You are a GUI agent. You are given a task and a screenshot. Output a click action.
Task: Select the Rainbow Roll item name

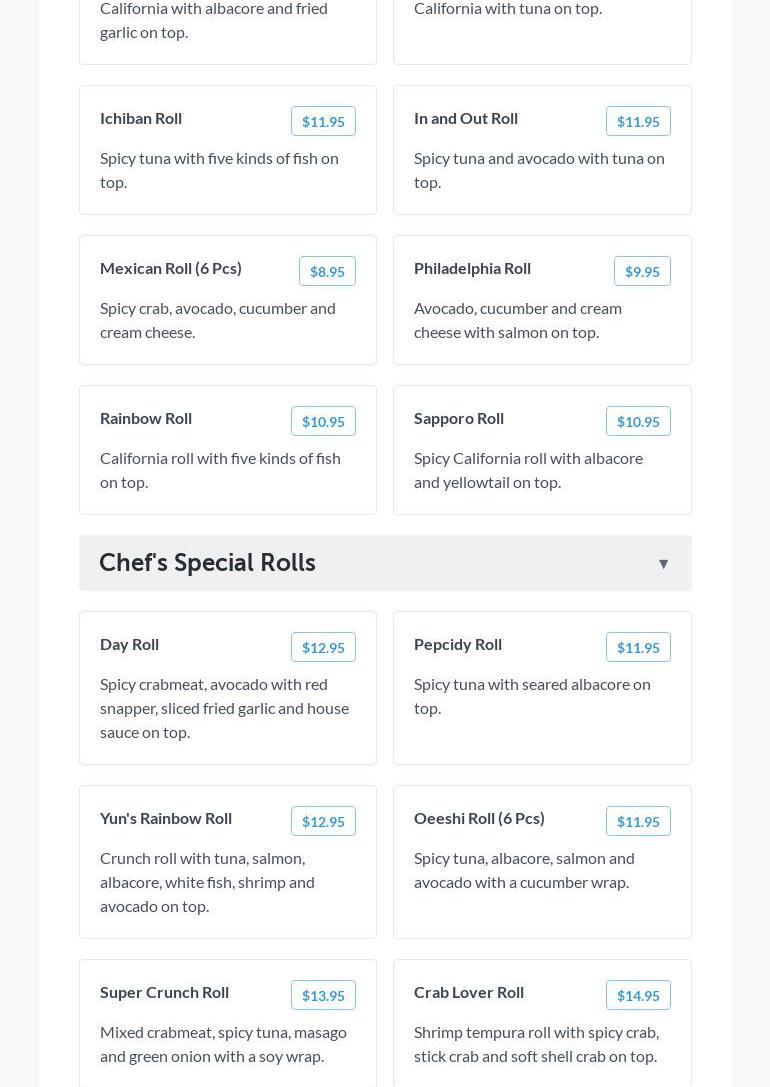pos(146,418)
